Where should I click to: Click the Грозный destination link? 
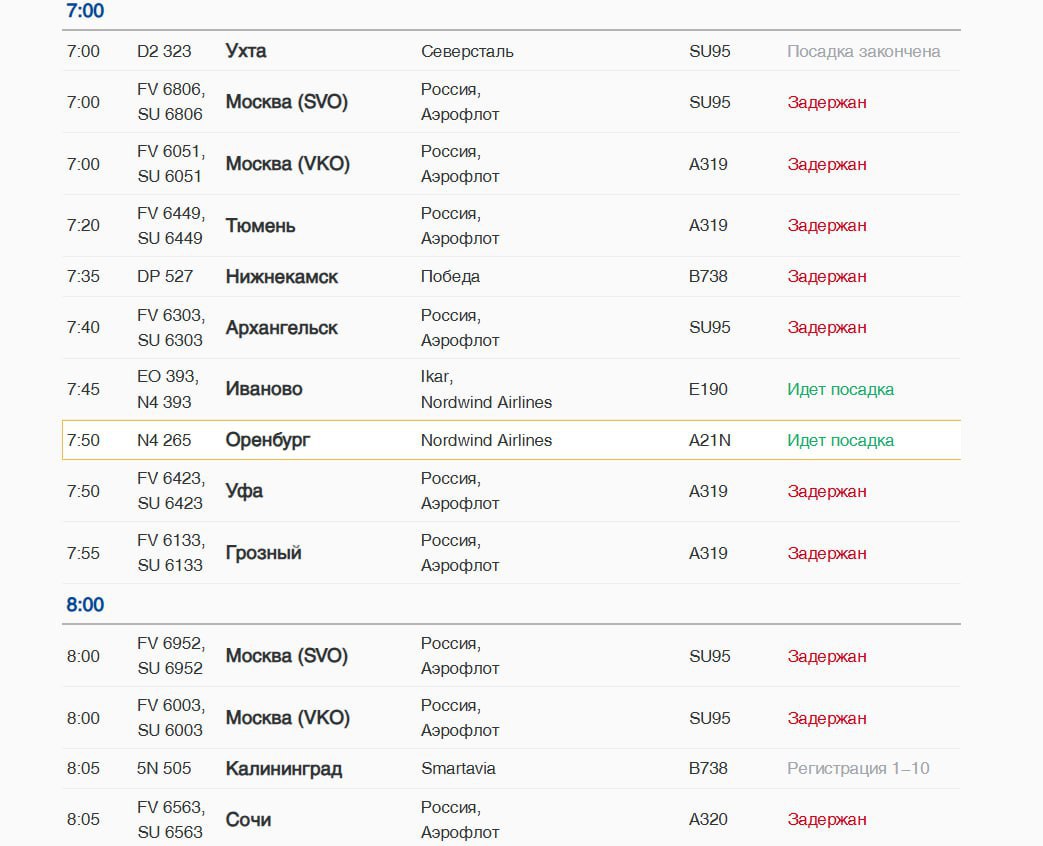click(264, 553)
